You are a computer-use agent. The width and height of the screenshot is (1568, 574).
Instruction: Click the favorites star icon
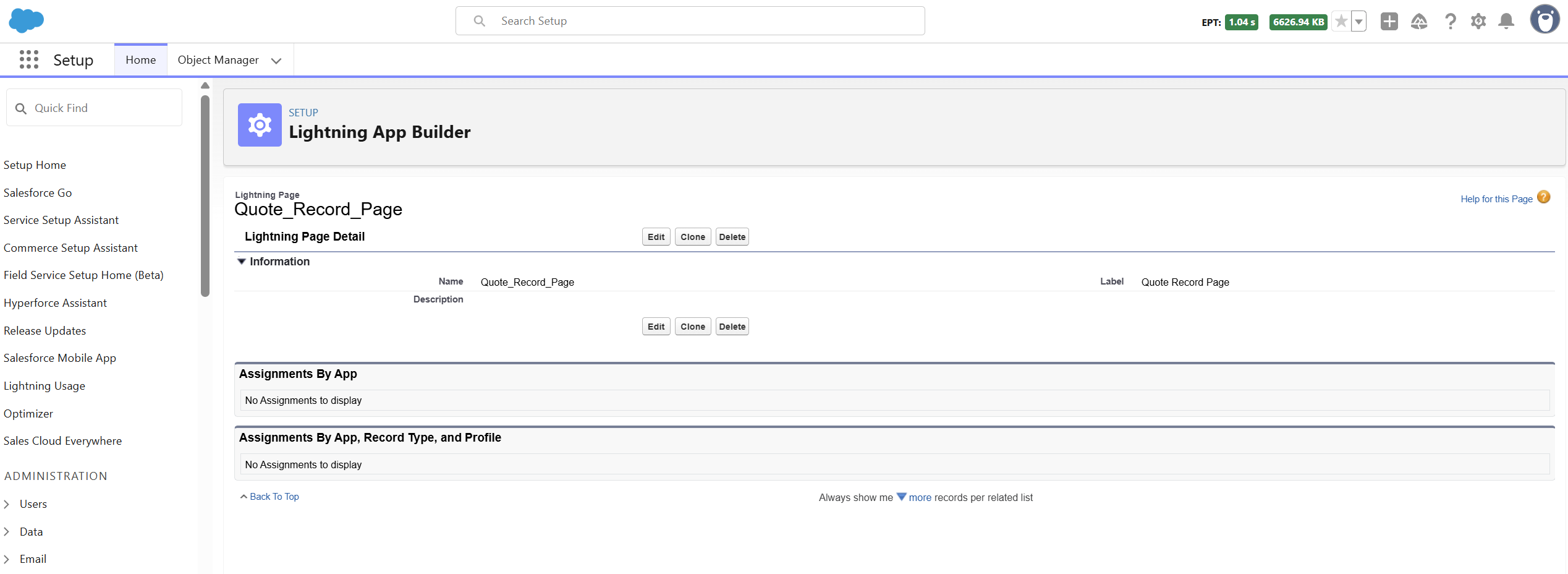point(1341,22)
